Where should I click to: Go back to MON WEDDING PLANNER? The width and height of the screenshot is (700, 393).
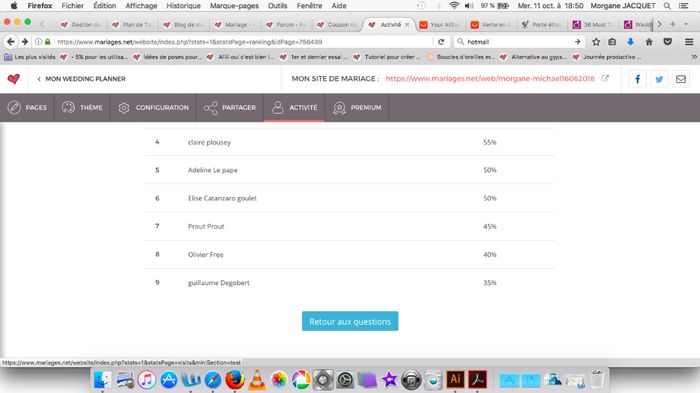coord(81,79)
